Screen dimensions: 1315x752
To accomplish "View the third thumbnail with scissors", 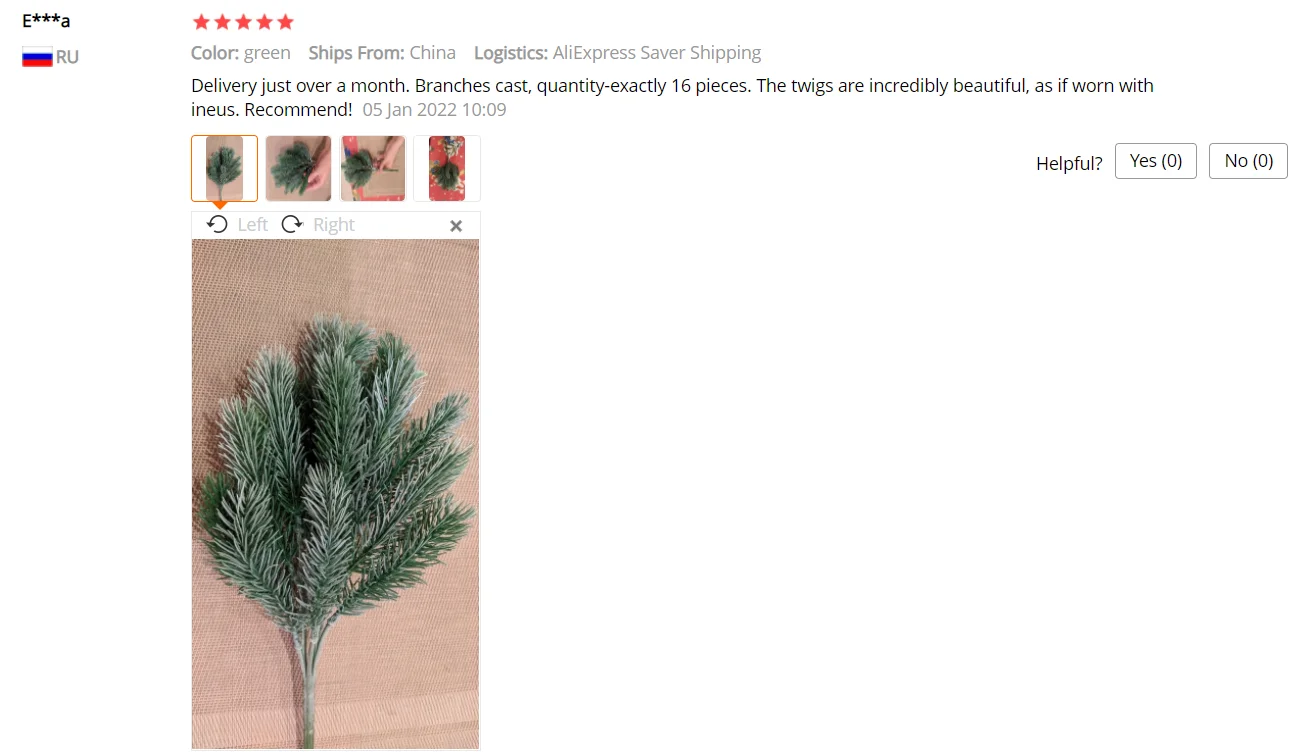I will point(372,168).
